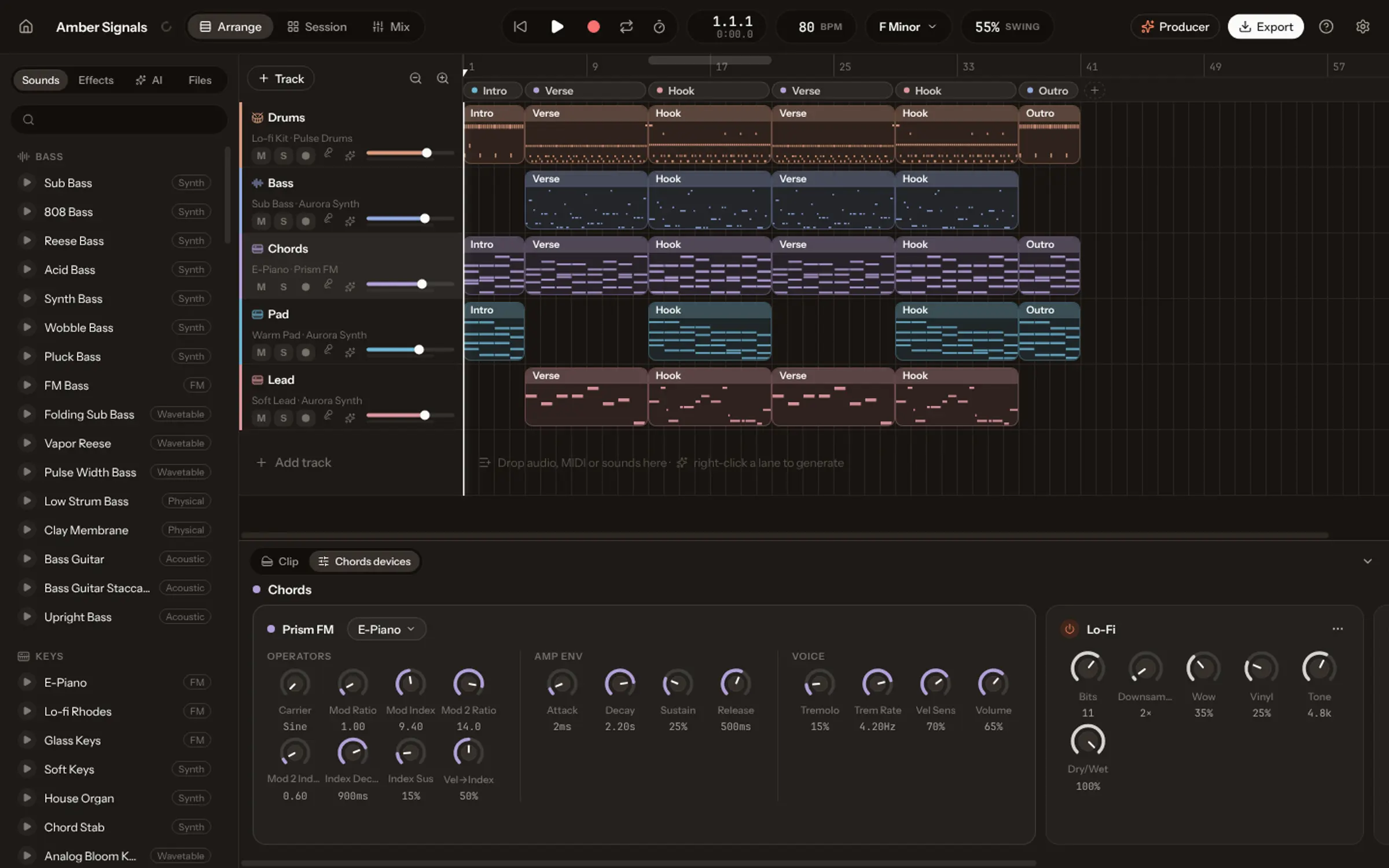Open the Lo-Fi device options menu

tap(1337, 629)
